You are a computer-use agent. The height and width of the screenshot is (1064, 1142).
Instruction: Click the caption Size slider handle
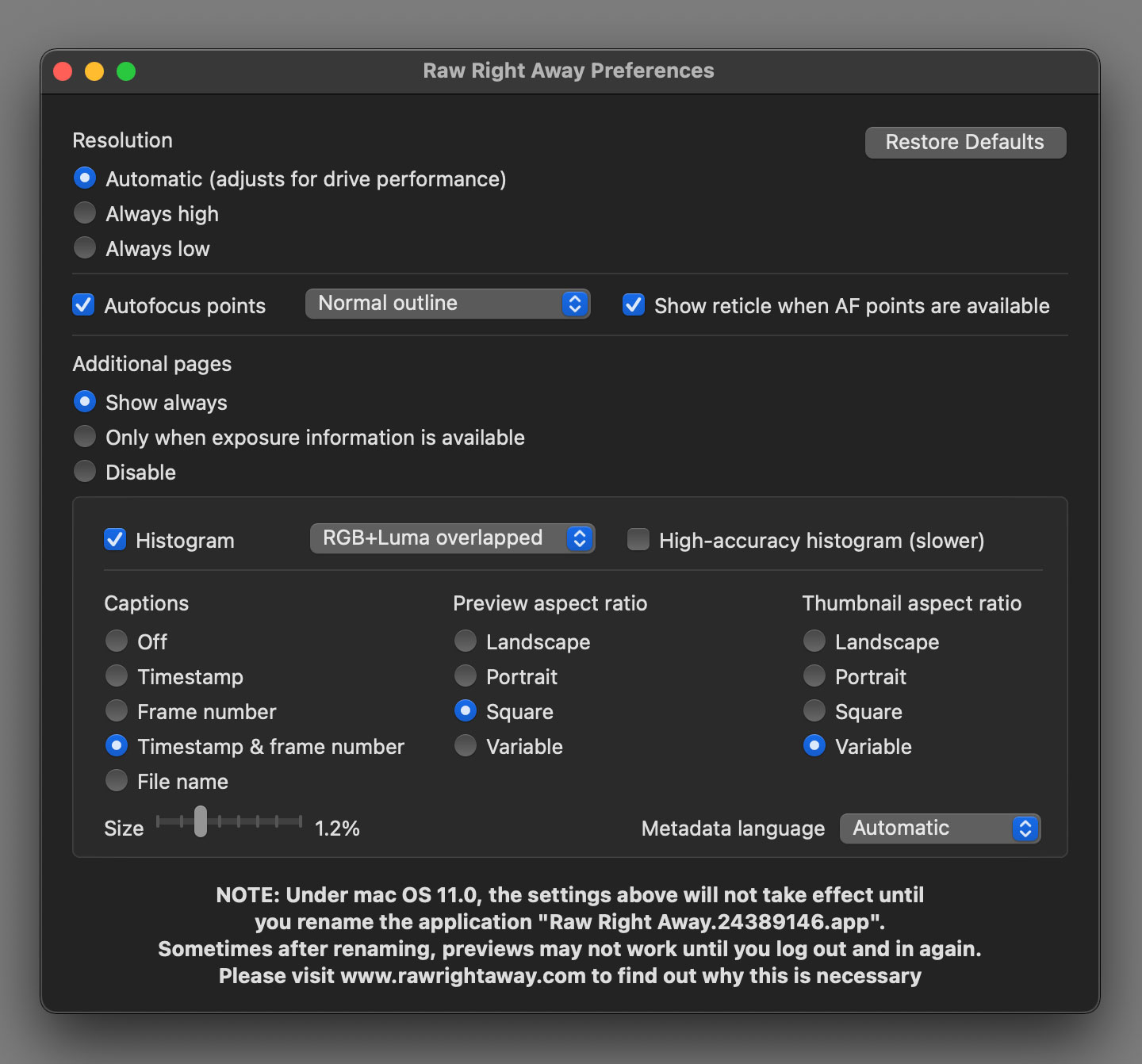point(201,821)
